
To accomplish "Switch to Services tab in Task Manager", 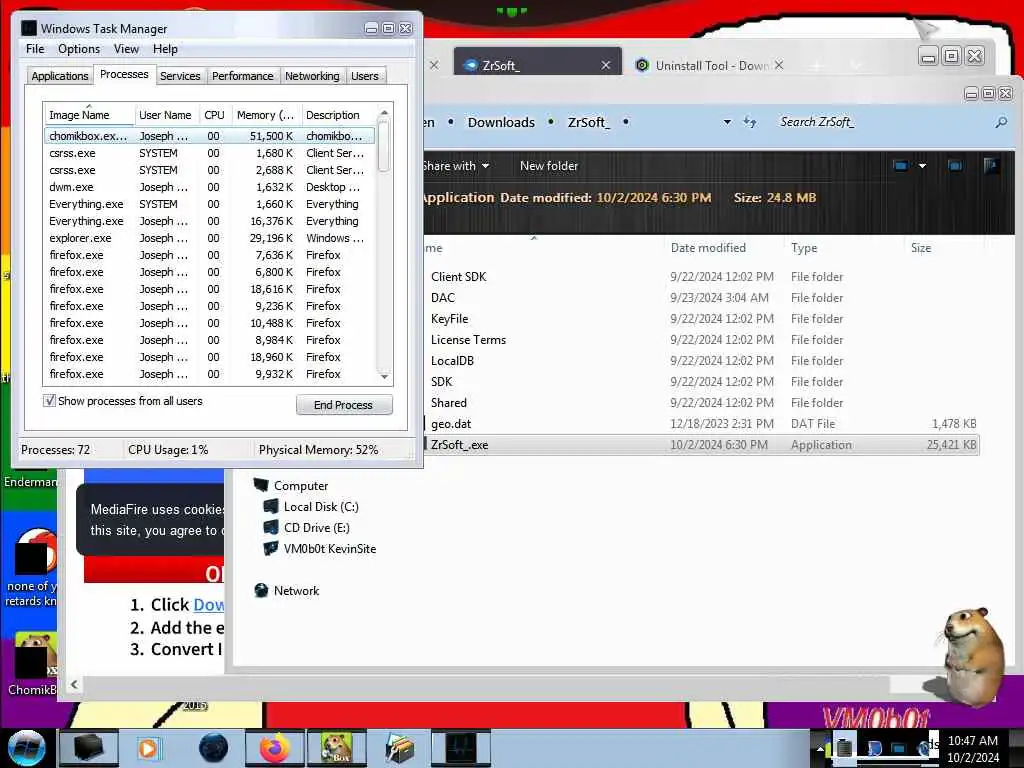I will [x=180, y=76].
